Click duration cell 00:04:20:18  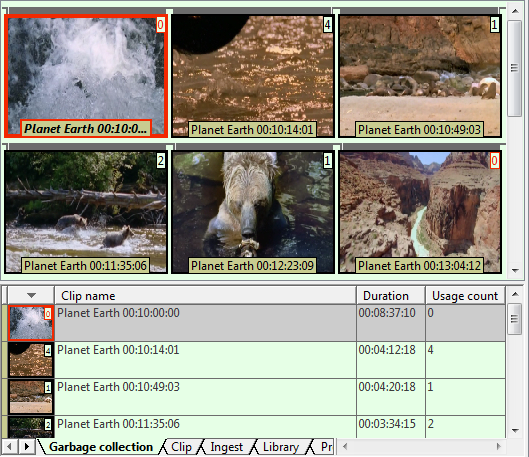click(391, 397)
